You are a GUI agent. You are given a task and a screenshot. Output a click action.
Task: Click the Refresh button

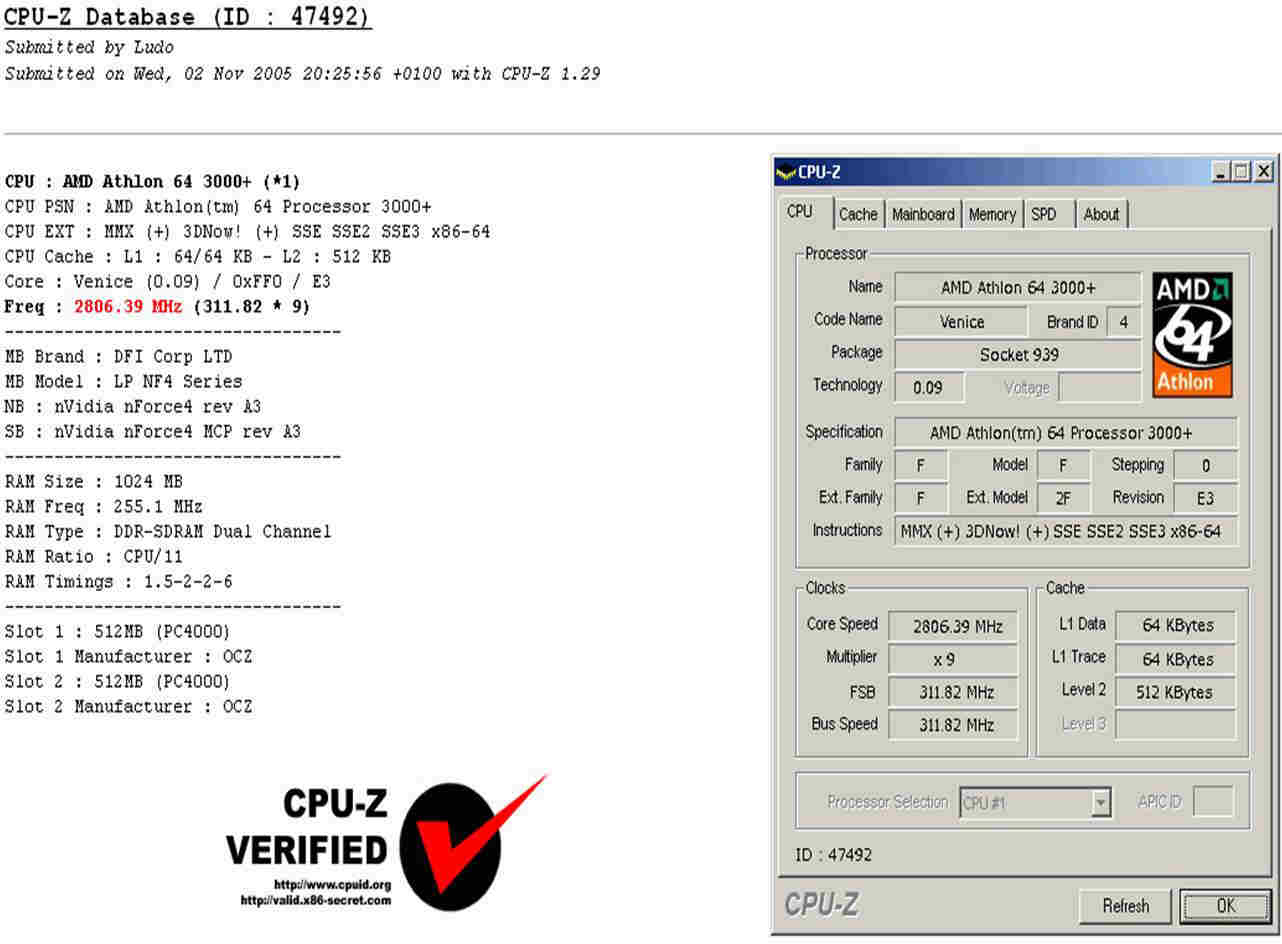coord(1125,906)
